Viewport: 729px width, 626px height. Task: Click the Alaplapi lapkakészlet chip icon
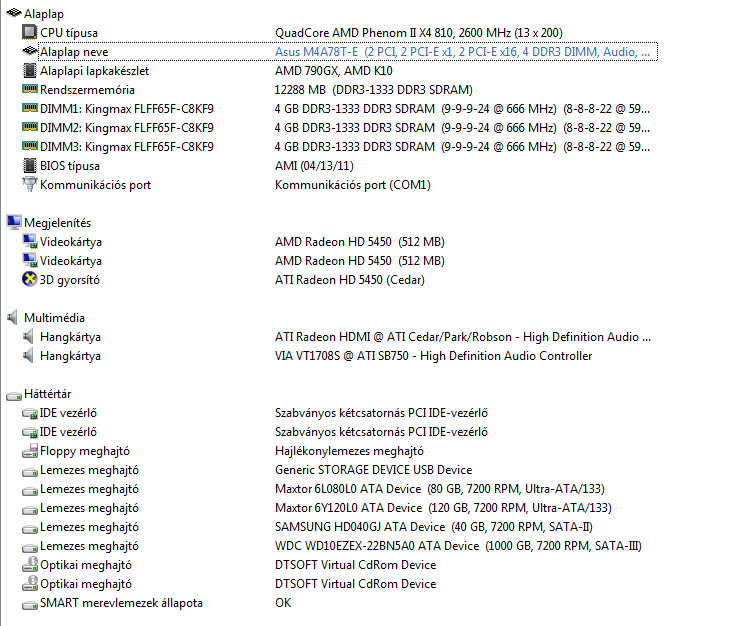30,71
